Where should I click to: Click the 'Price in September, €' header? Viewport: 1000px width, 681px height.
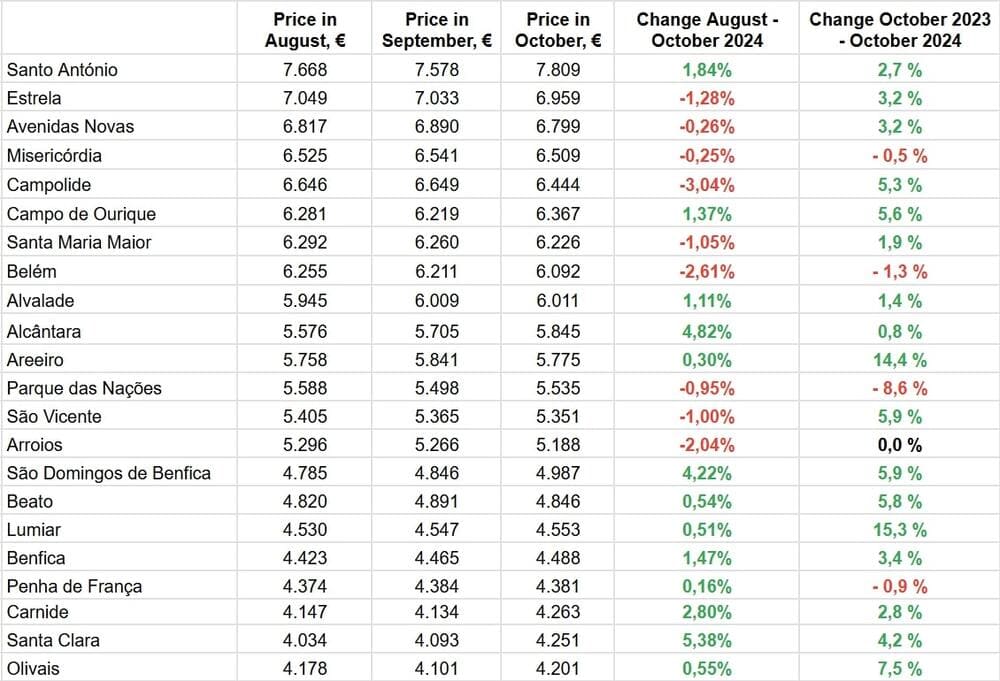pyautogui.click(x=437, y=30)
